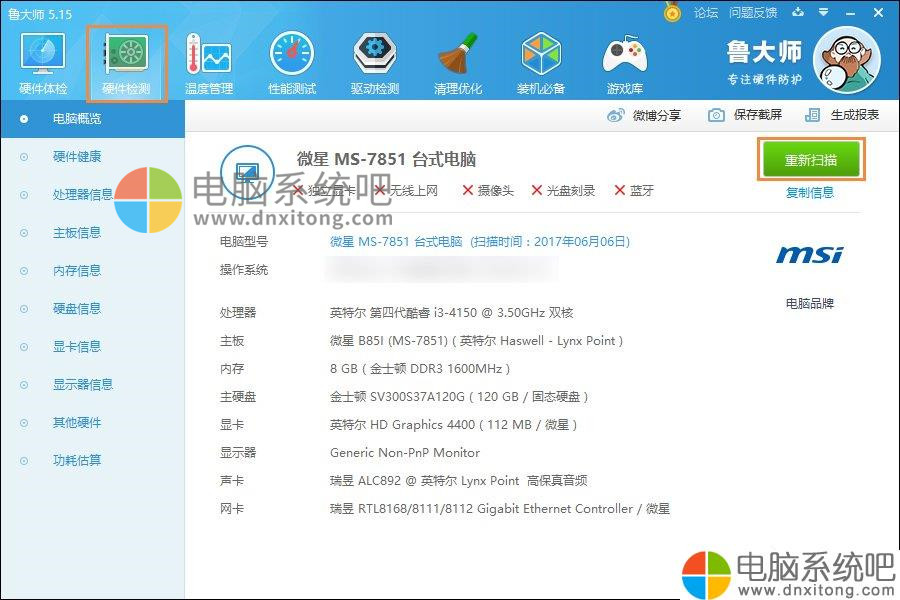Select 电脑概览 in the sidebar
The image size is (900, 600).
(92, 119)
